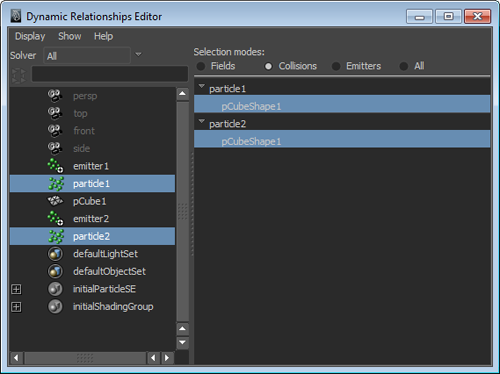Open the Display menu

[x=30, y=36]
